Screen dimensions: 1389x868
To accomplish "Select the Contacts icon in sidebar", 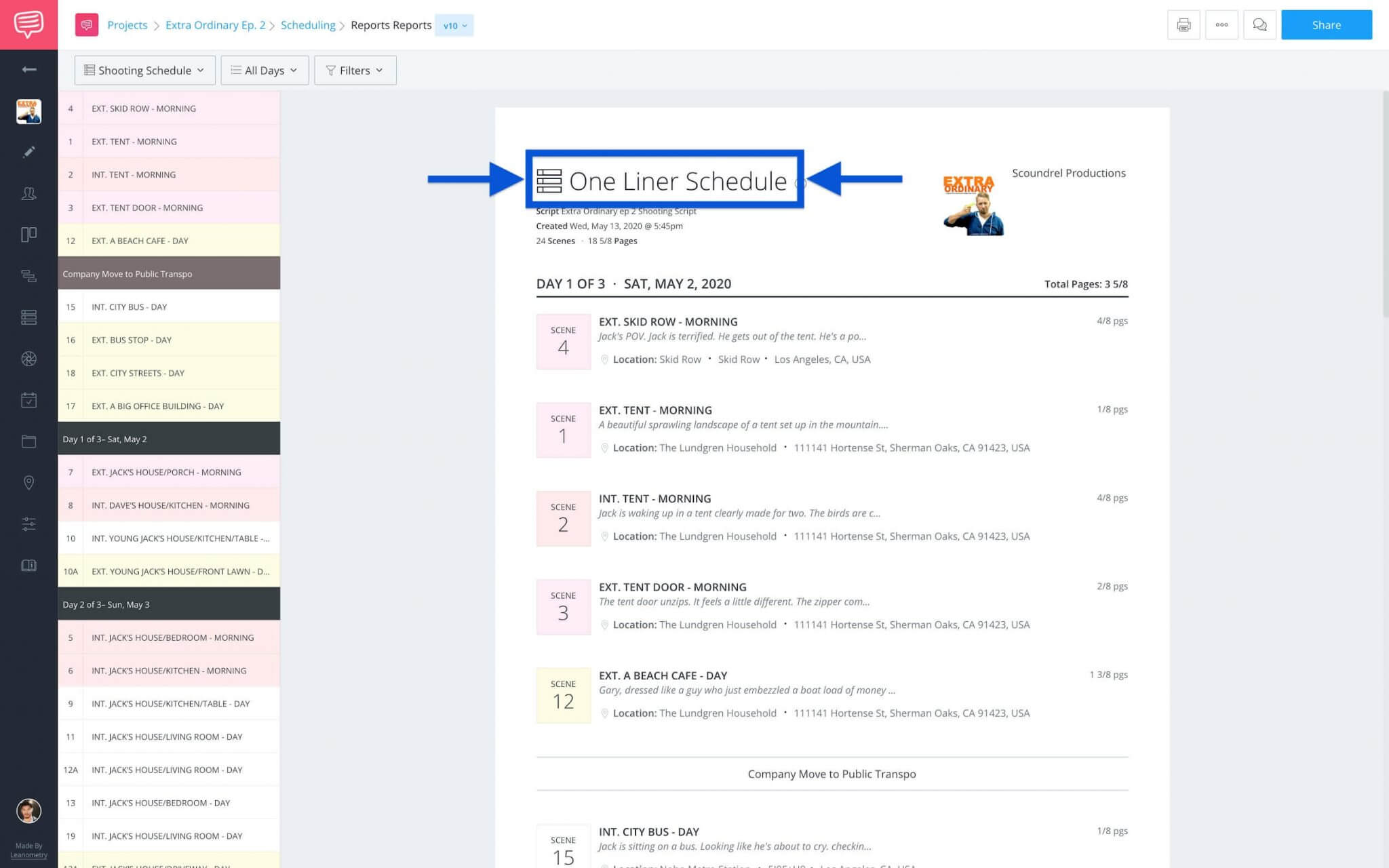I will pos(28,194).
